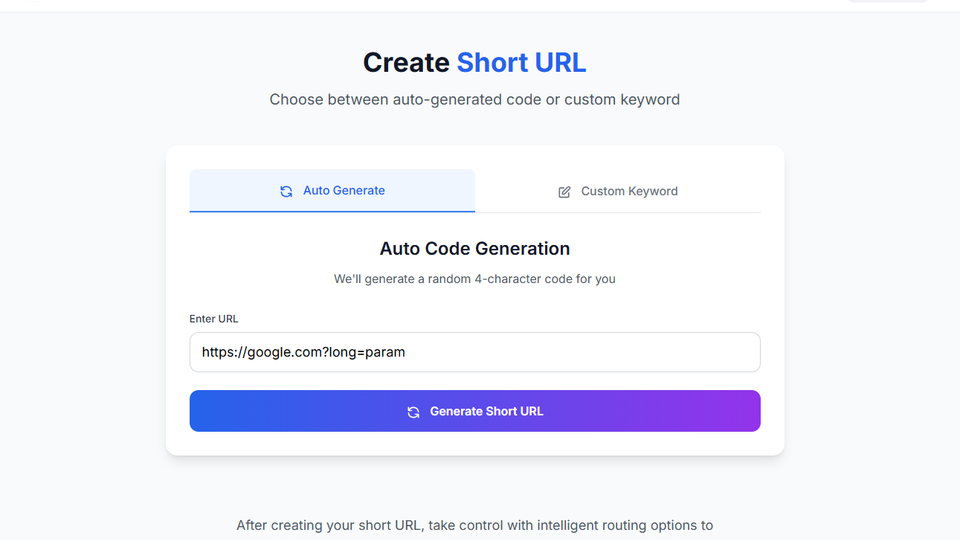Click the pencil edit icon beside Custom Keyword

(x=564, y=192)
